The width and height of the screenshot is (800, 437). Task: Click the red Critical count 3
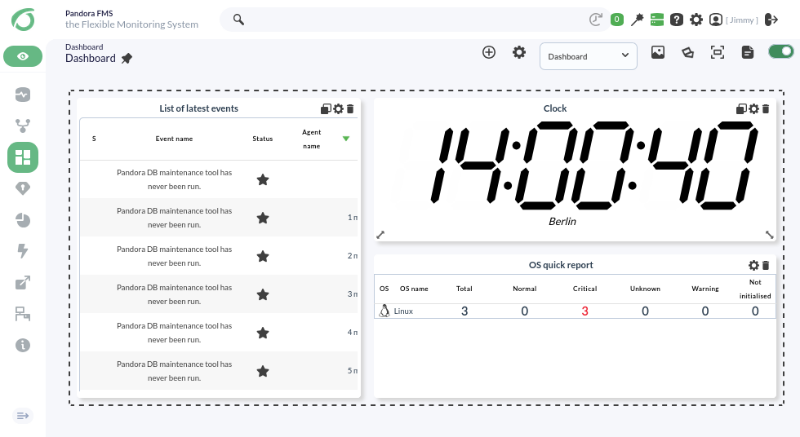pyautogui.click(x=585, y=311)
